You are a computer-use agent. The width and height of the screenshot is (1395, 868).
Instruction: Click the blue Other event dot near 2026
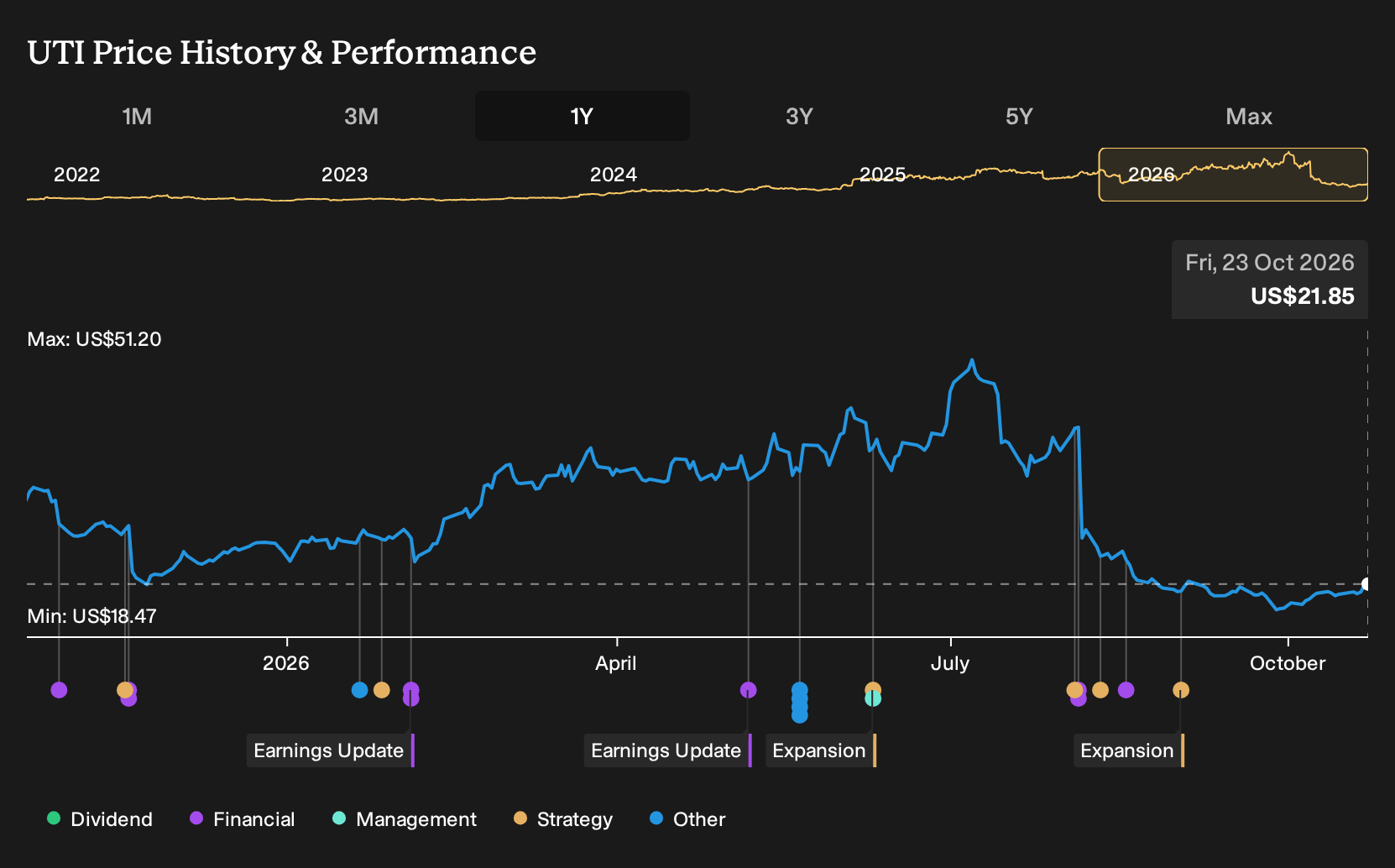(359, 690)
